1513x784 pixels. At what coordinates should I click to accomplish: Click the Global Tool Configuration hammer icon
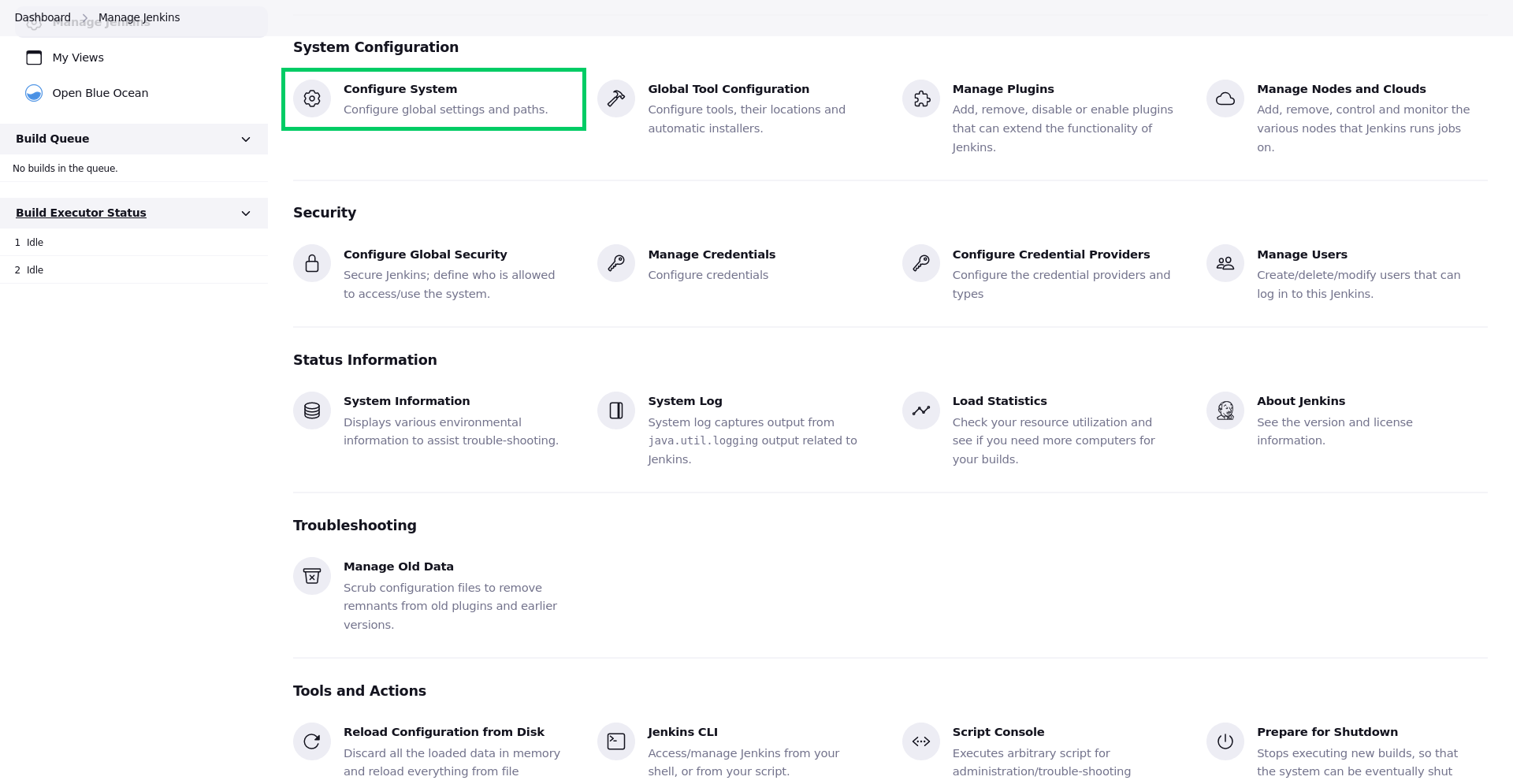pos(616,98)
